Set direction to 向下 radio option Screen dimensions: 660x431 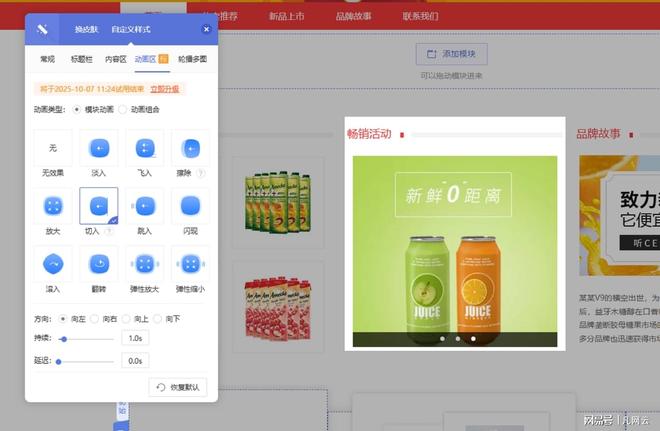click(x=166, y=318)
